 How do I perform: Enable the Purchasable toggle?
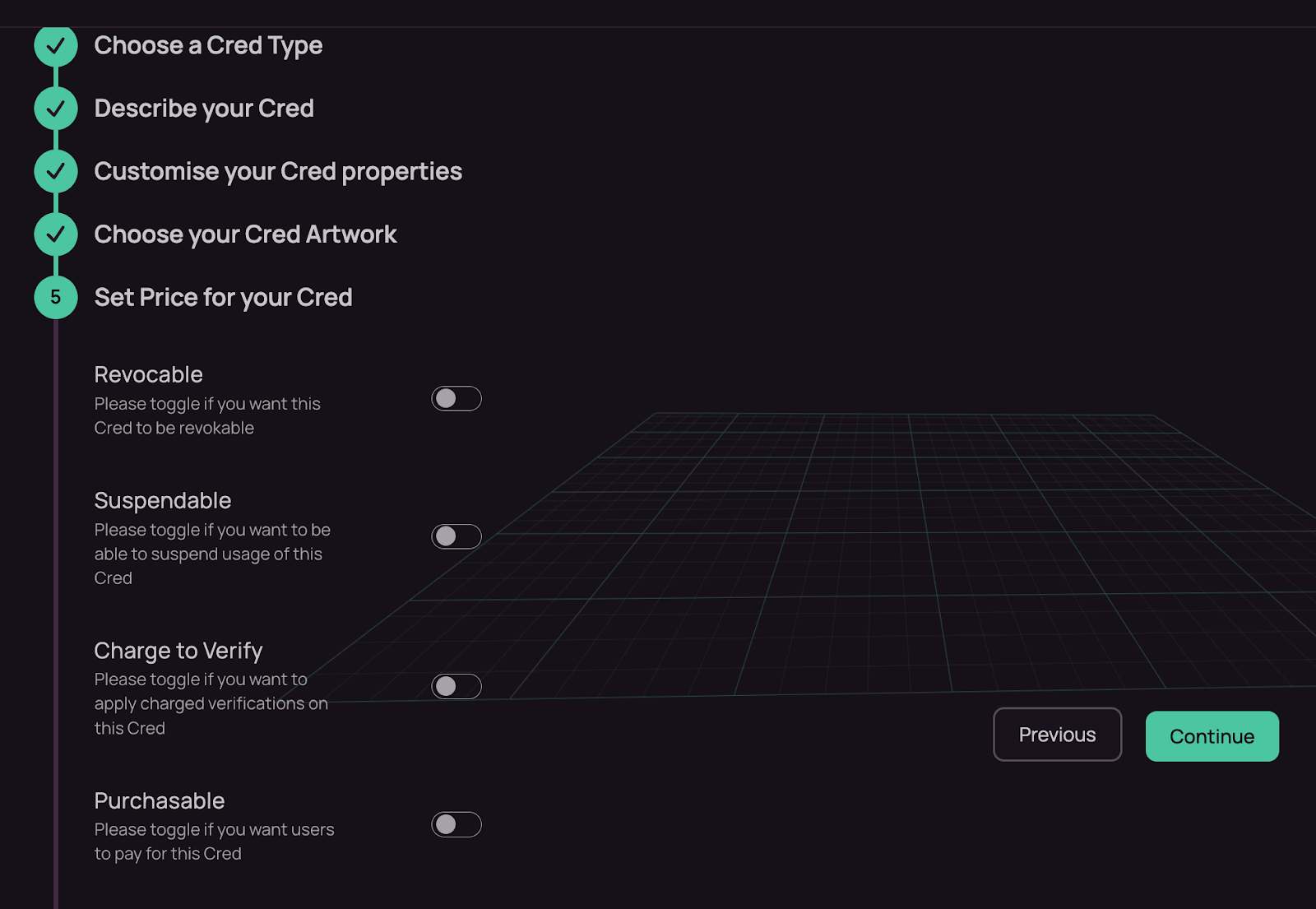[x=456, y=824]
